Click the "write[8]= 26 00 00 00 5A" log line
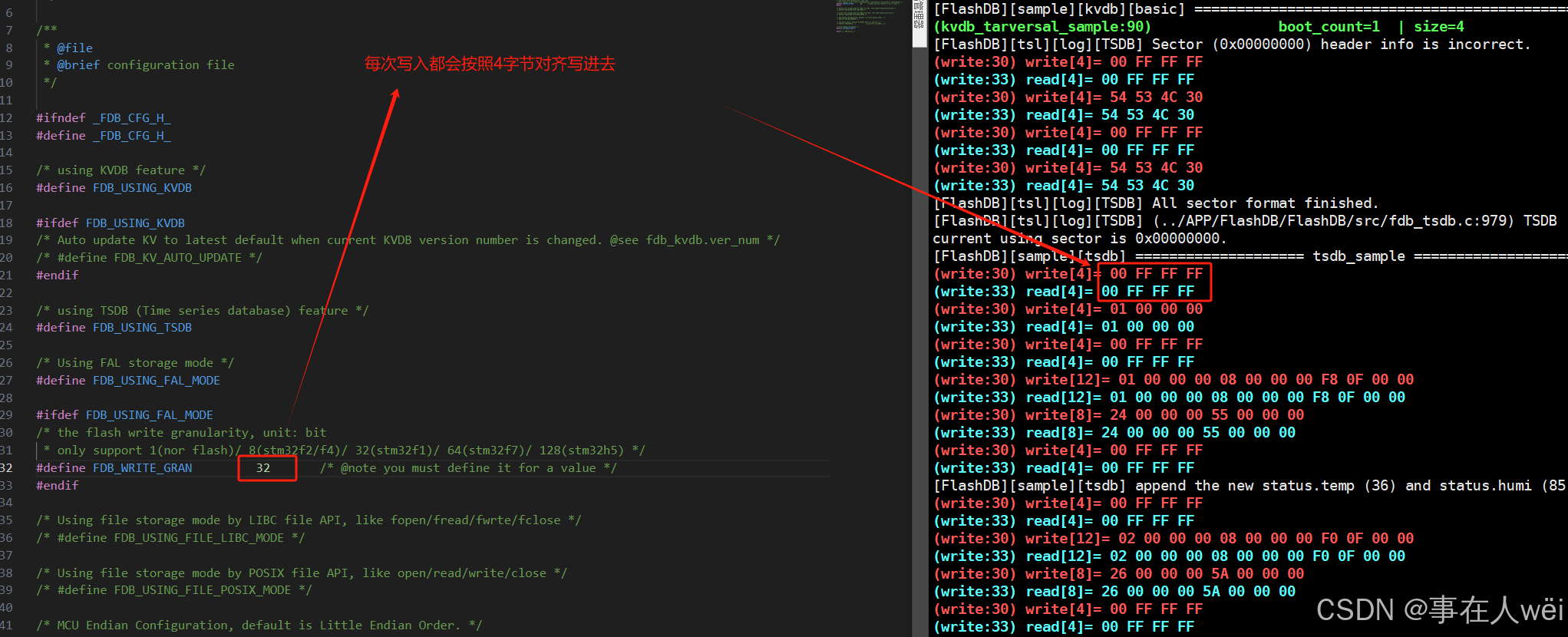1568x637 pixels. [1119, 574]
